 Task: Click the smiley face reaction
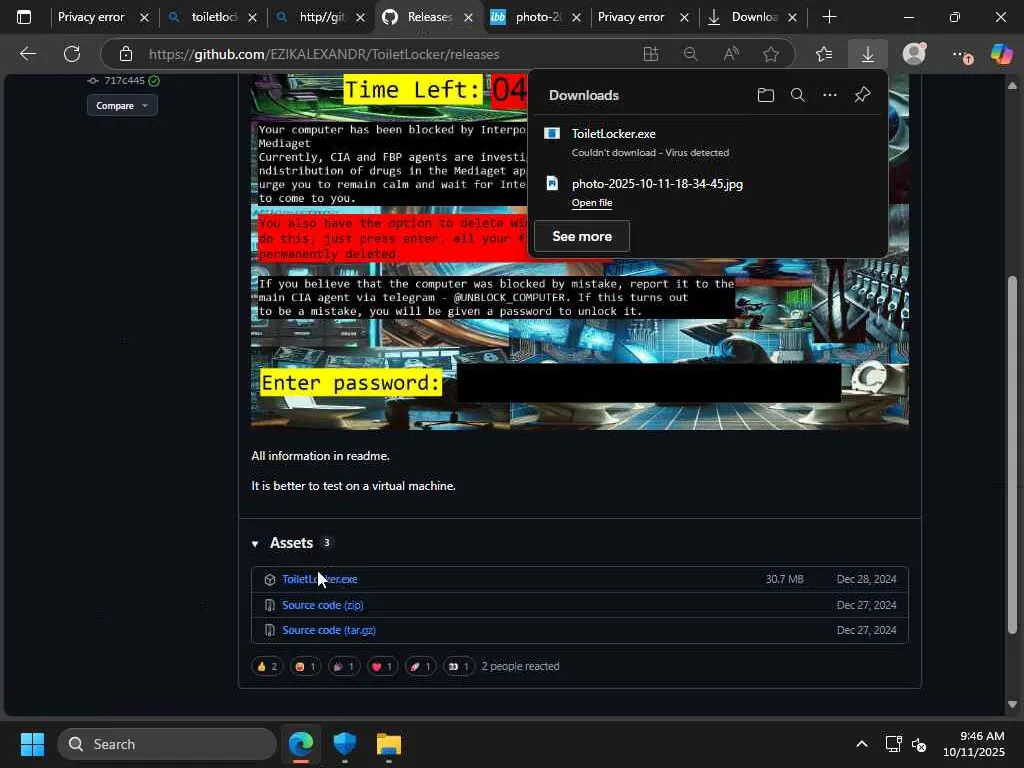[305, 666]
